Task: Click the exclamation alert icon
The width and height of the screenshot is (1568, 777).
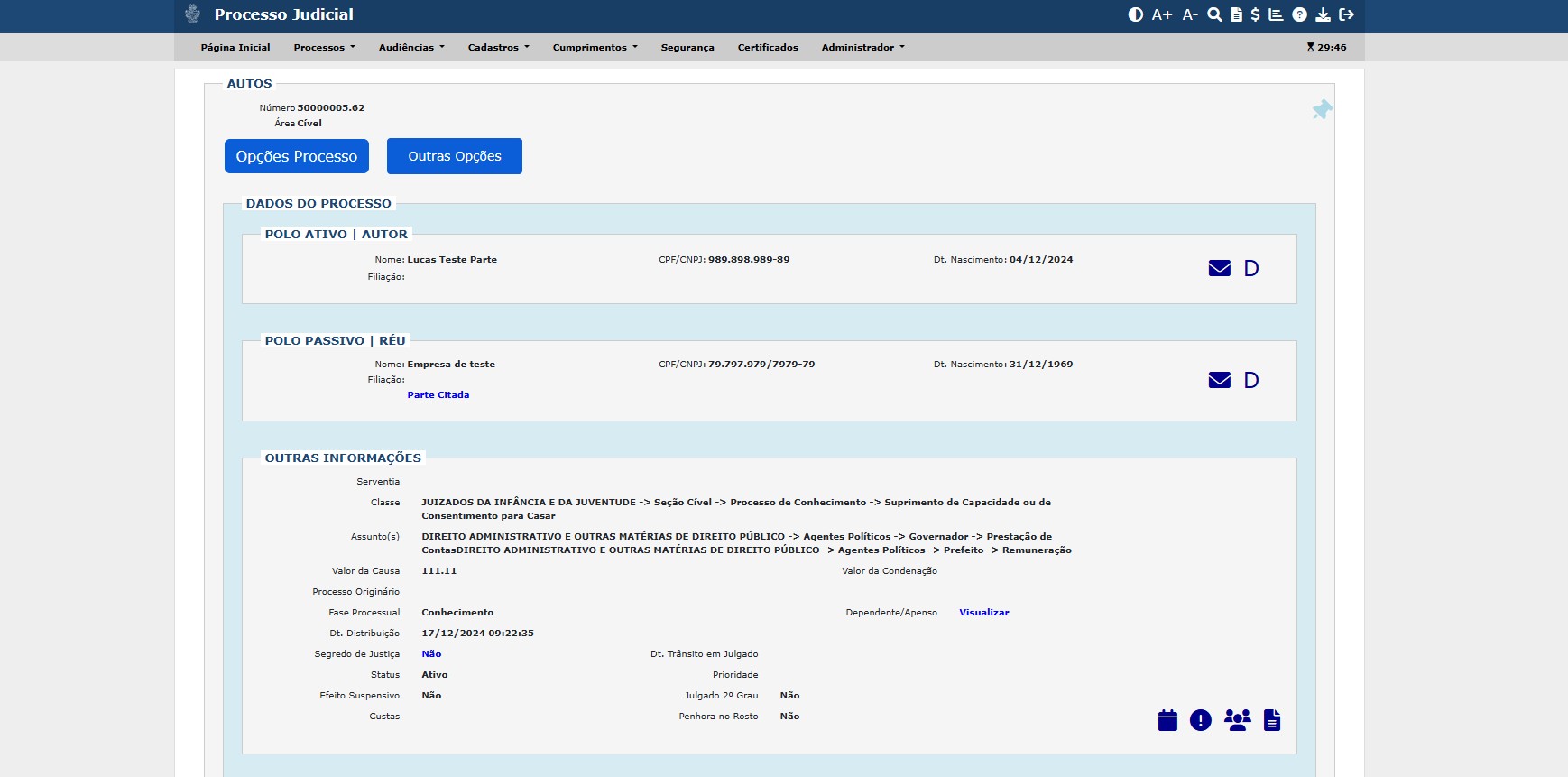Action: tap(1201, 720)
